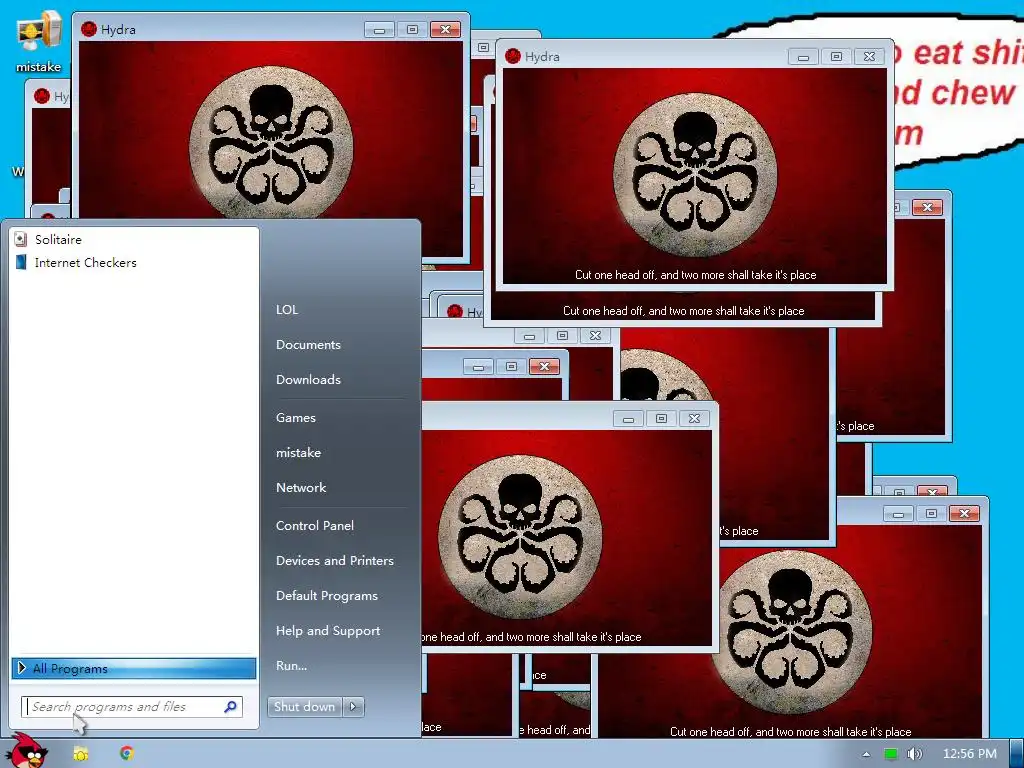Screen dimensions: 1024x768
Task: Open the Run... dialog entry
Action: (291, 665)
